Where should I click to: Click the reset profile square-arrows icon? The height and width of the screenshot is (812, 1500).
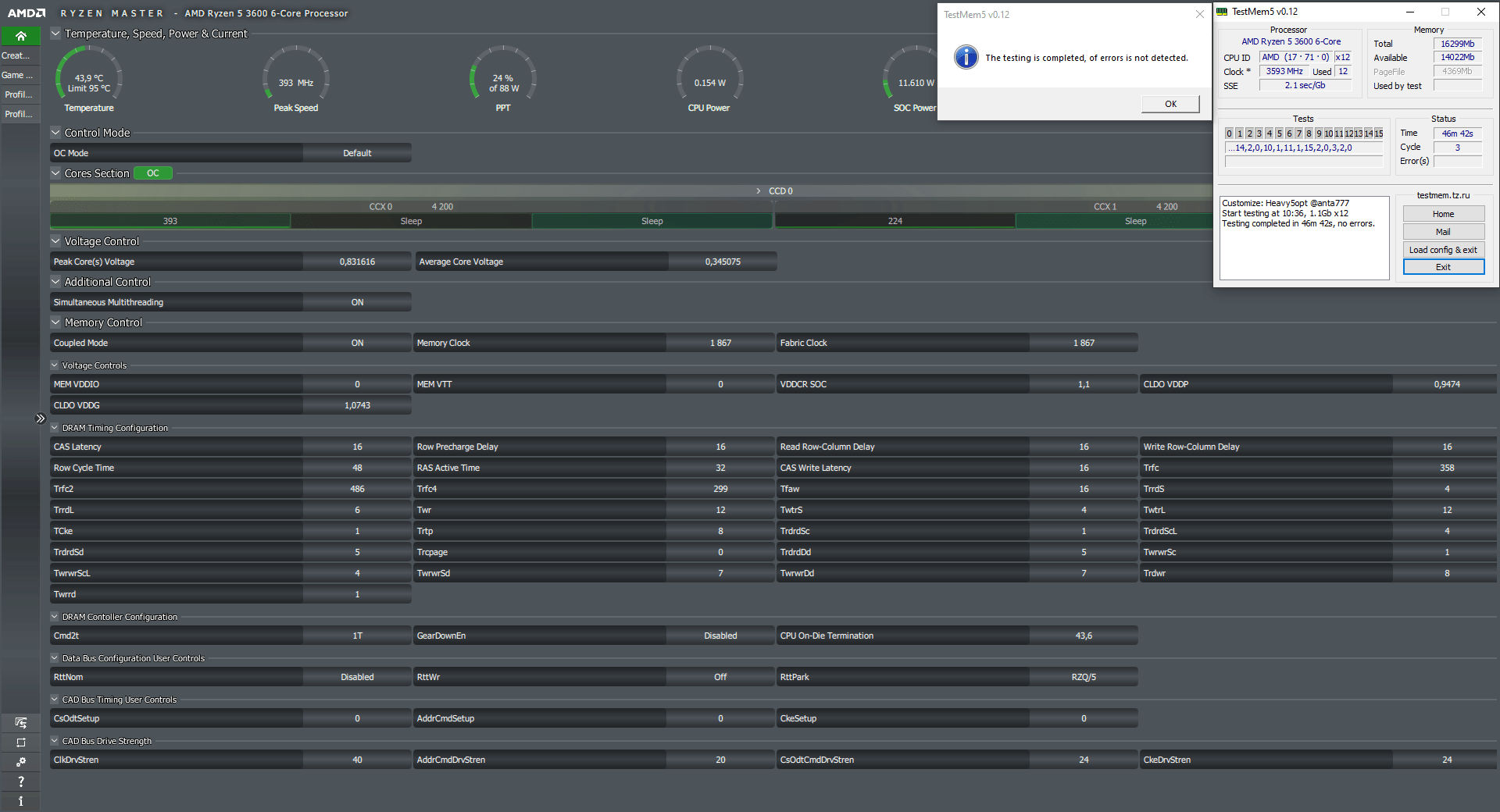coord(21,743)
